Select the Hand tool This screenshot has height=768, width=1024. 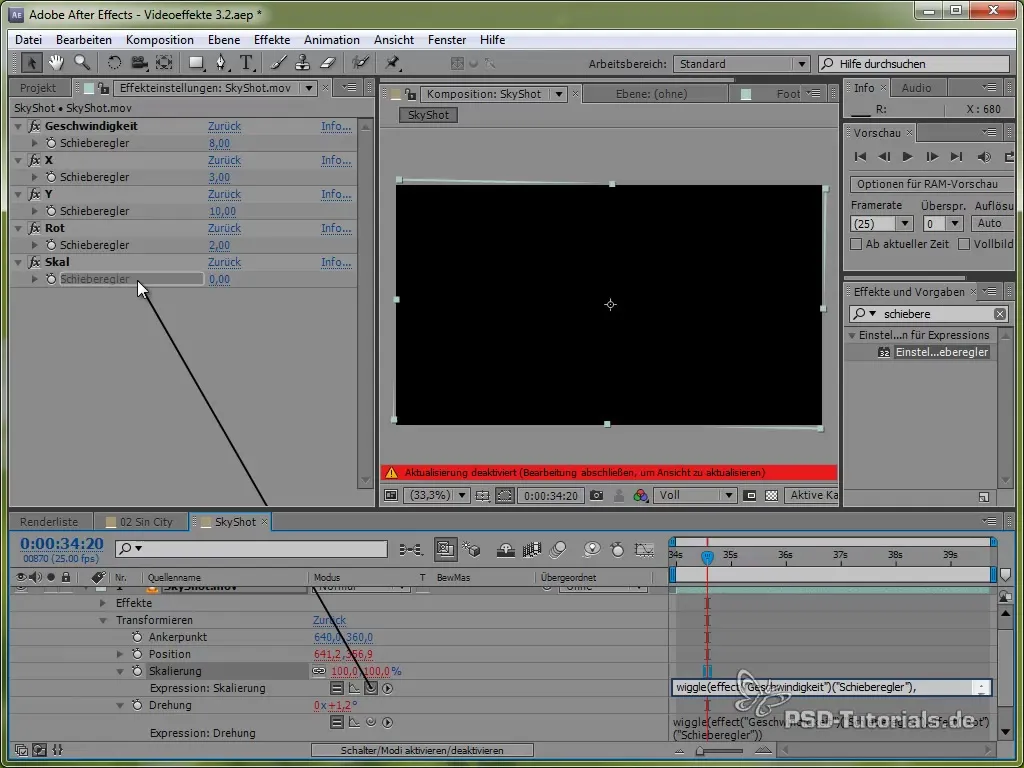tap(56, 63)
